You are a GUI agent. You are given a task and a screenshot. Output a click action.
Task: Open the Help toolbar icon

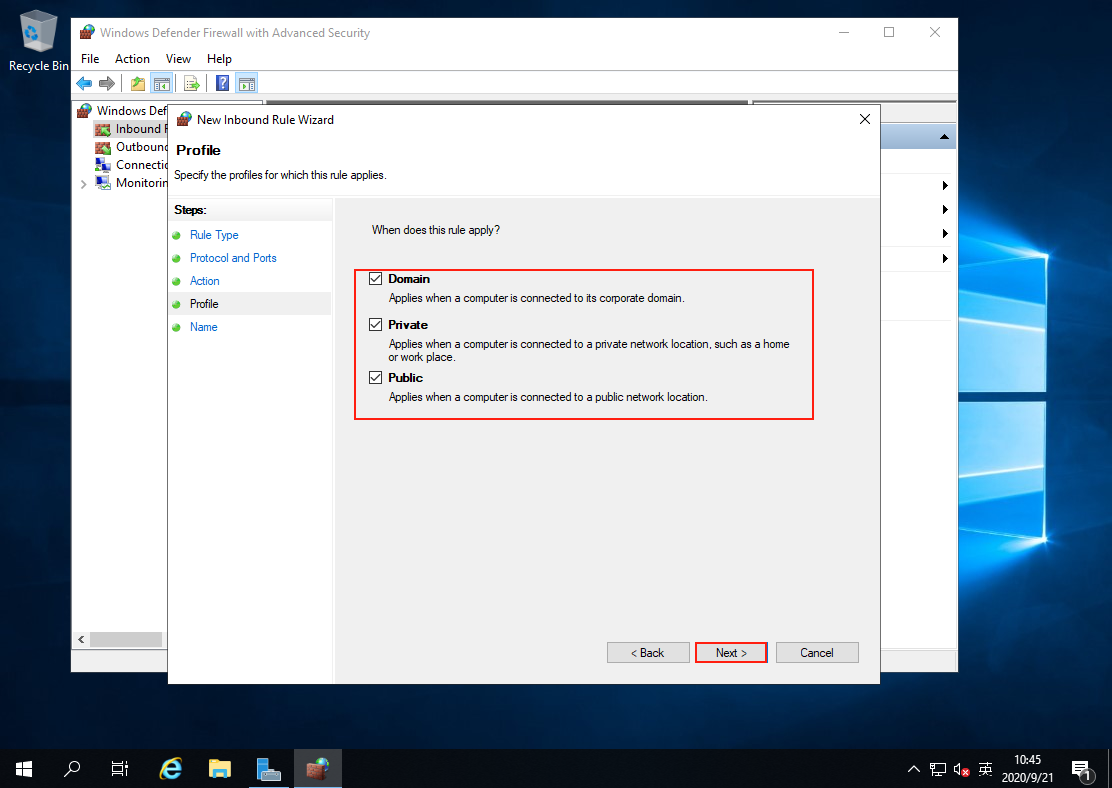[222, 84]
